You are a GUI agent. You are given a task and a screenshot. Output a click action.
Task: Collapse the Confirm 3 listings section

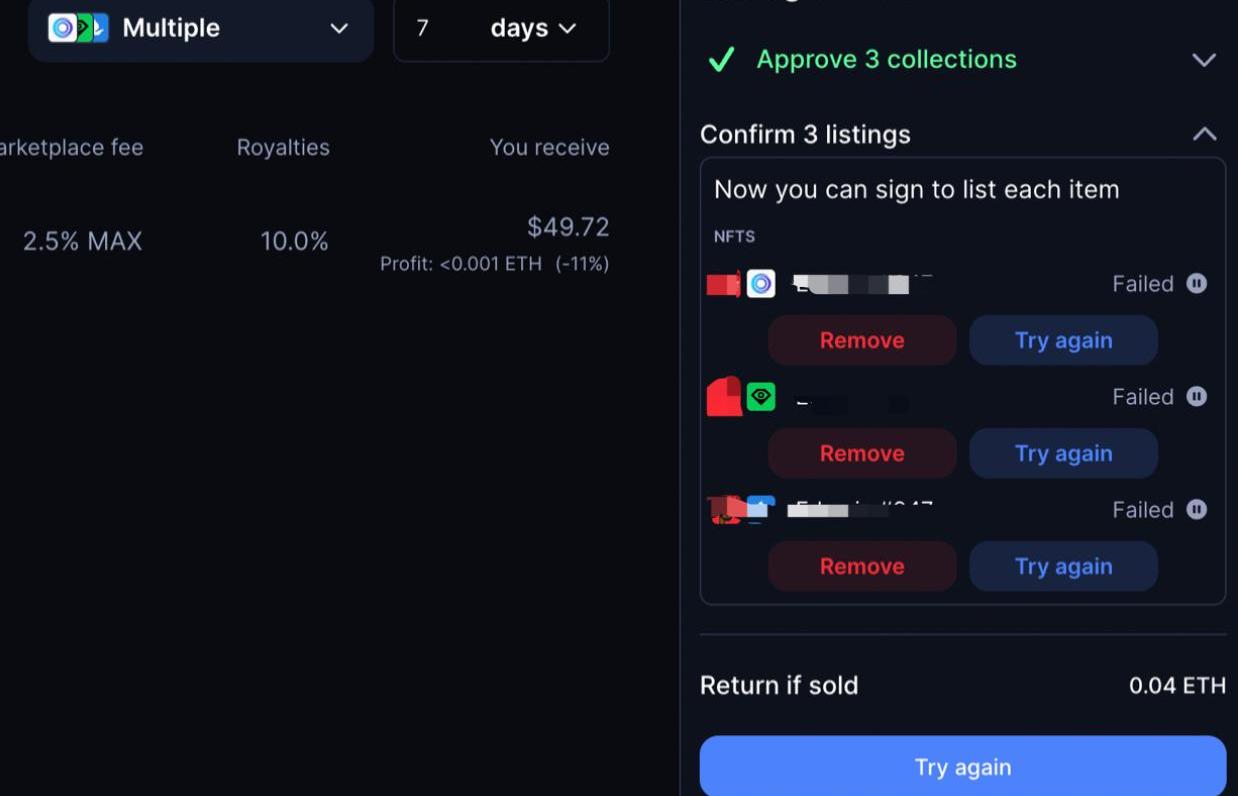click(1204, 134)
